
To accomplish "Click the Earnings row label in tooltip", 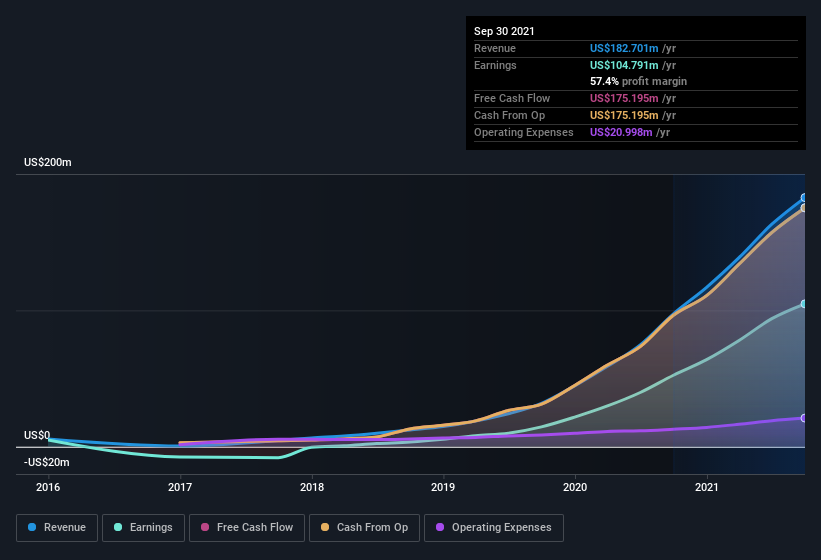I will (495, 65).
